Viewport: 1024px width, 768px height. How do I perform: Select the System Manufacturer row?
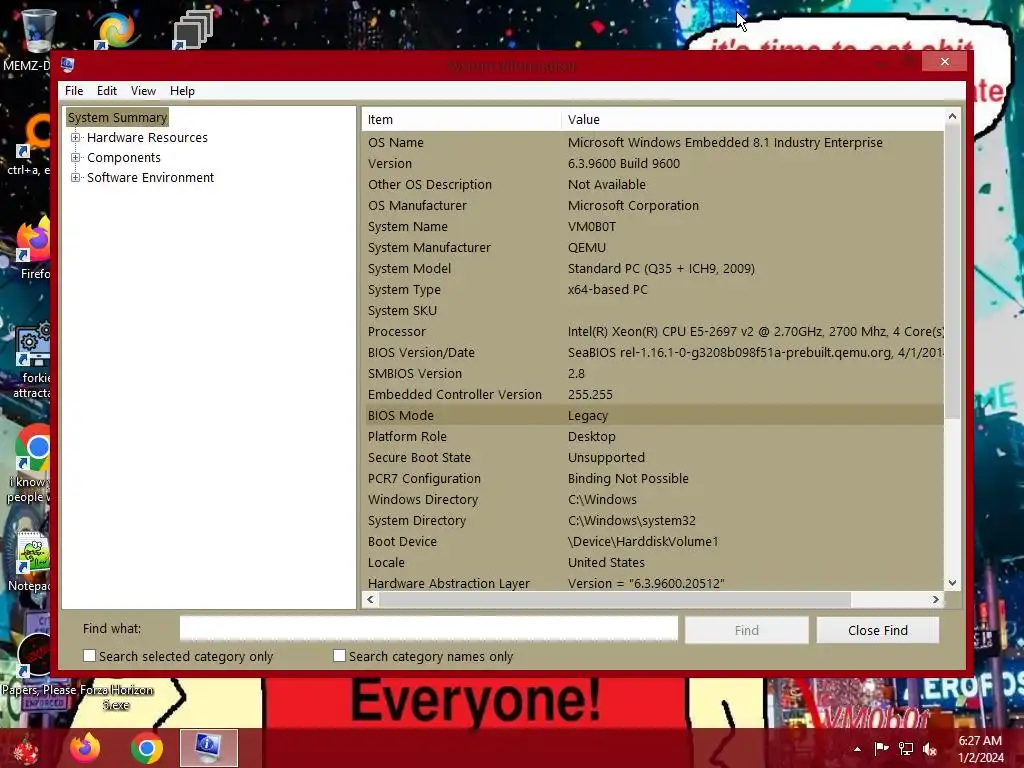pos(653,248)
